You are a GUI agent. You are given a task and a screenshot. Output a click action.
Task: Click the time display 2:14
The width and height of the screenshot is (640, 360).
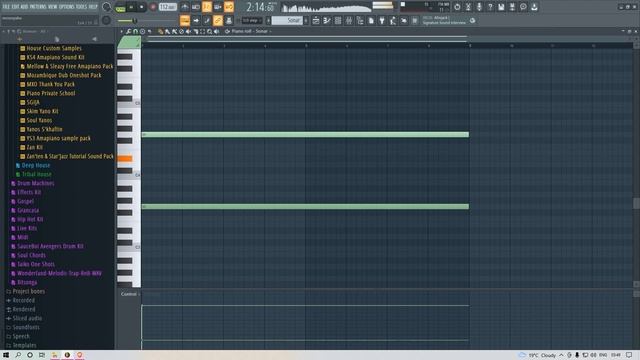[260, 7]
